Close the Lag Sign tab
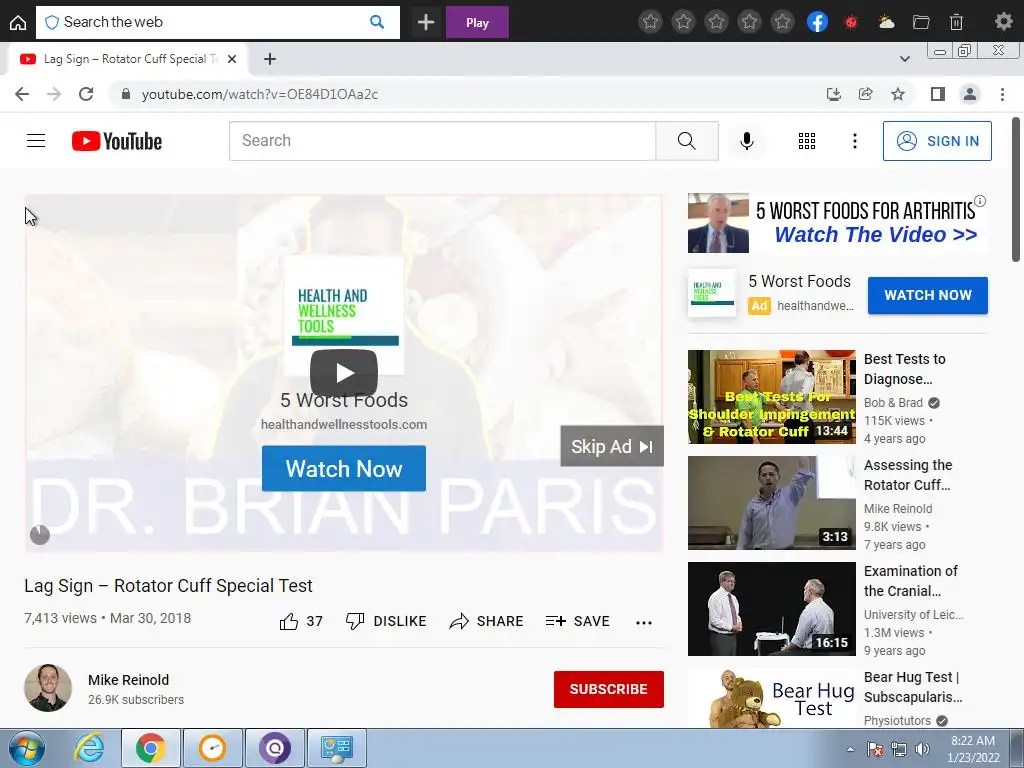 [x=232, y=59]
